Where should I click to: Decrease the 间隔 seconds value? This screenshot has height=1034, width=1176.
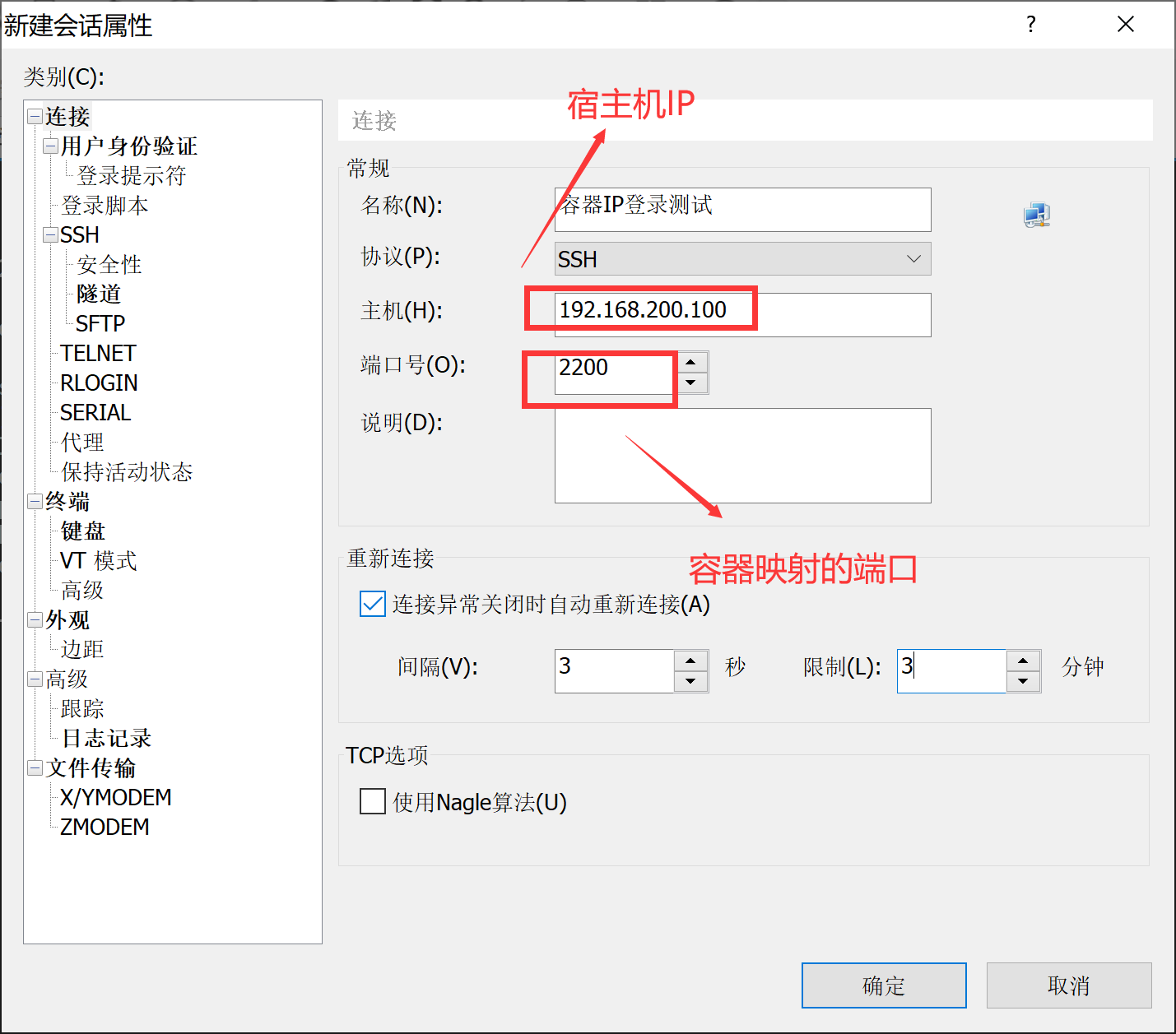[x=690, y=681]
